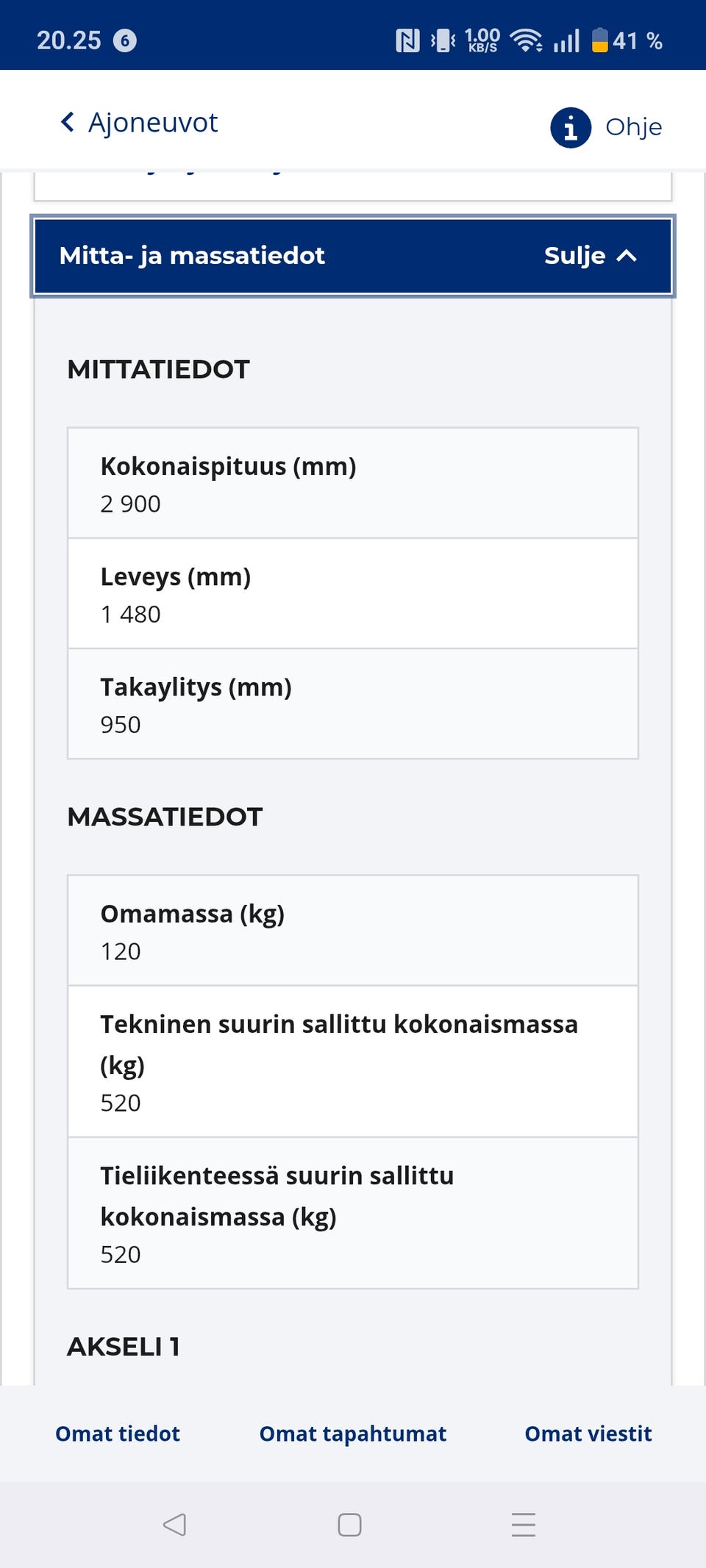The height and width of the screenshot is (1568, 706).
Task: Open the Ohje info icon
Action: click(571, 127)
